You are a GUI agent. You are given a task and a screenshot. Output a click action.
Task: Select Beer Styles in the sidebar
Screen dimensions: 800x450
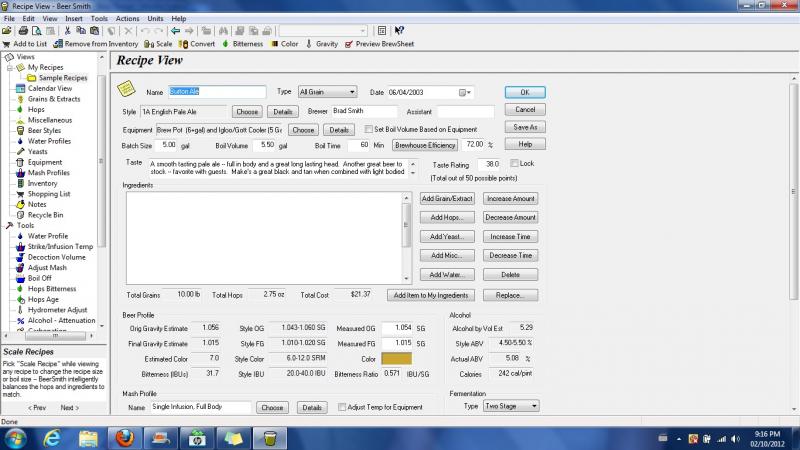coord(44,131)
